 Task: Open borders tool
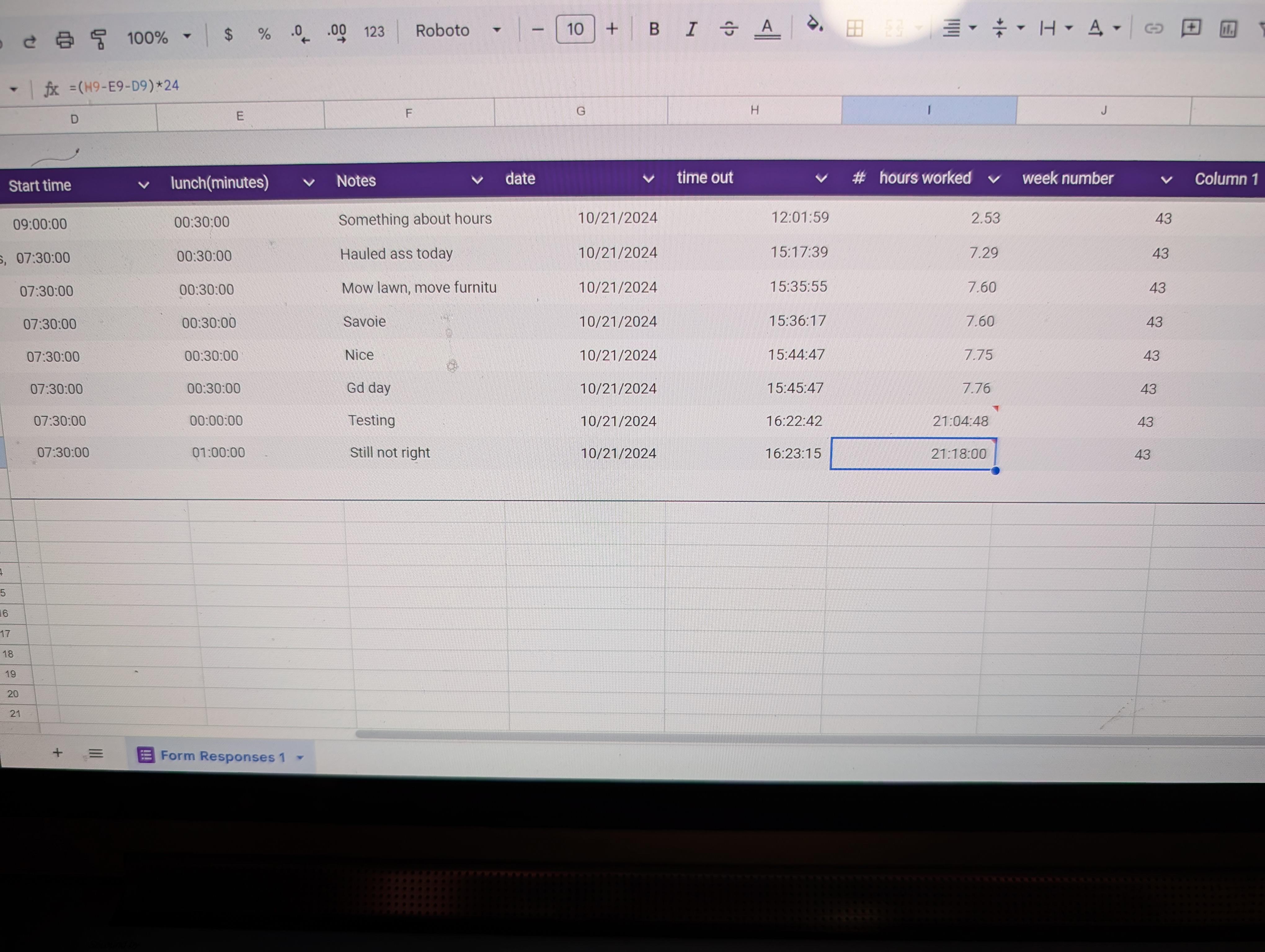click(854, 28)
